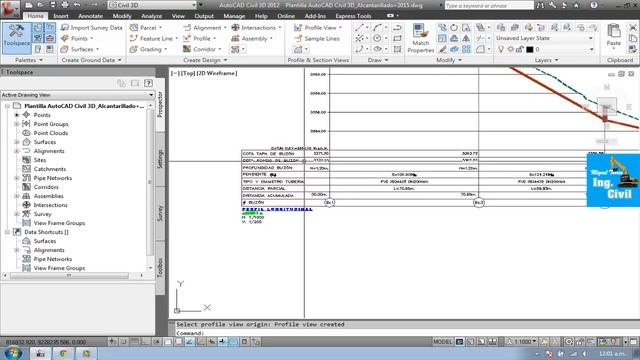The image size is (640, 360).
Task: Open the Points dropdown in ribbon
Action: 77,38
